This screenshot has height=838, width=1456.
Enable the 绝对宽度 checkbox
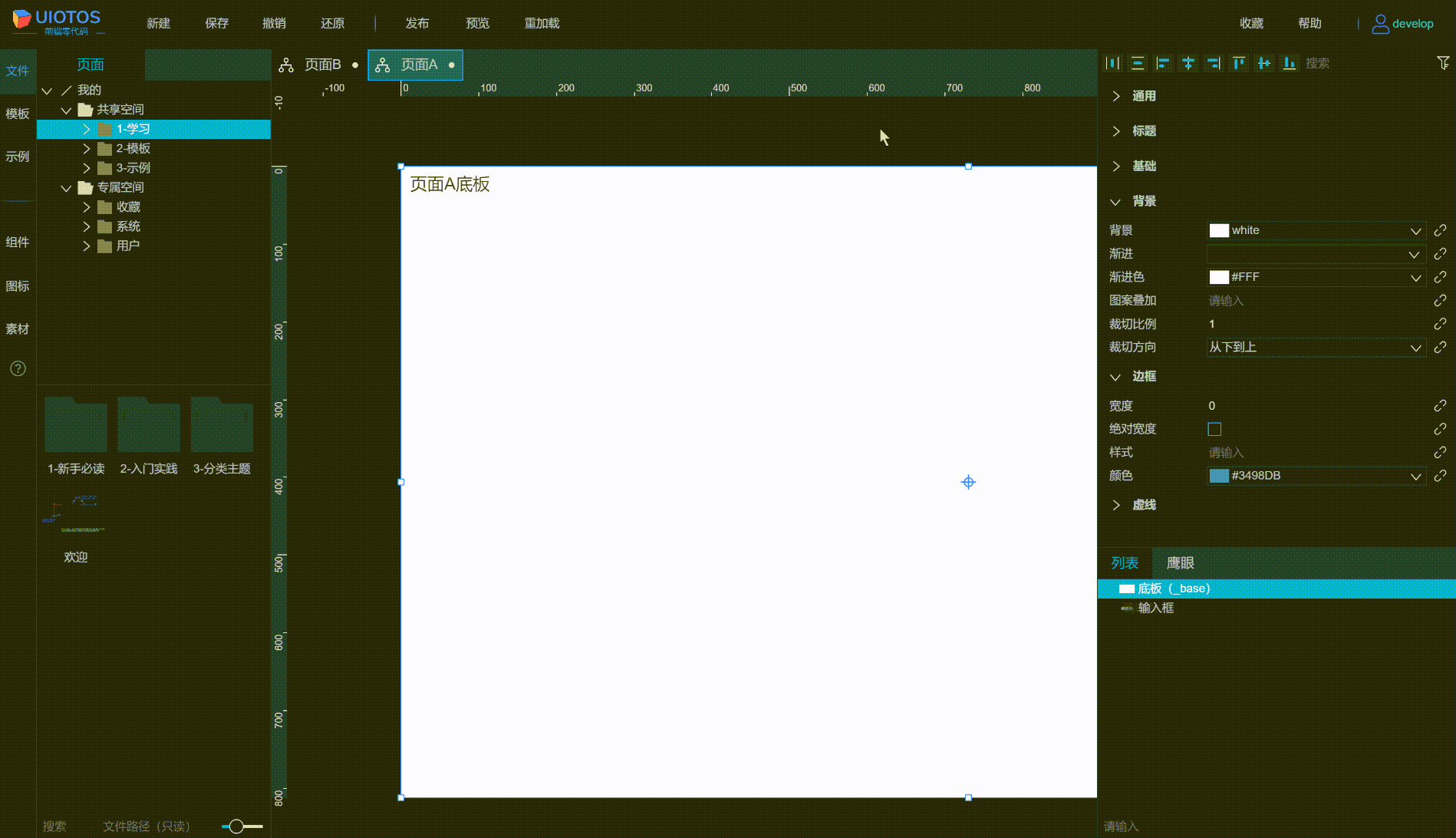1214,428
